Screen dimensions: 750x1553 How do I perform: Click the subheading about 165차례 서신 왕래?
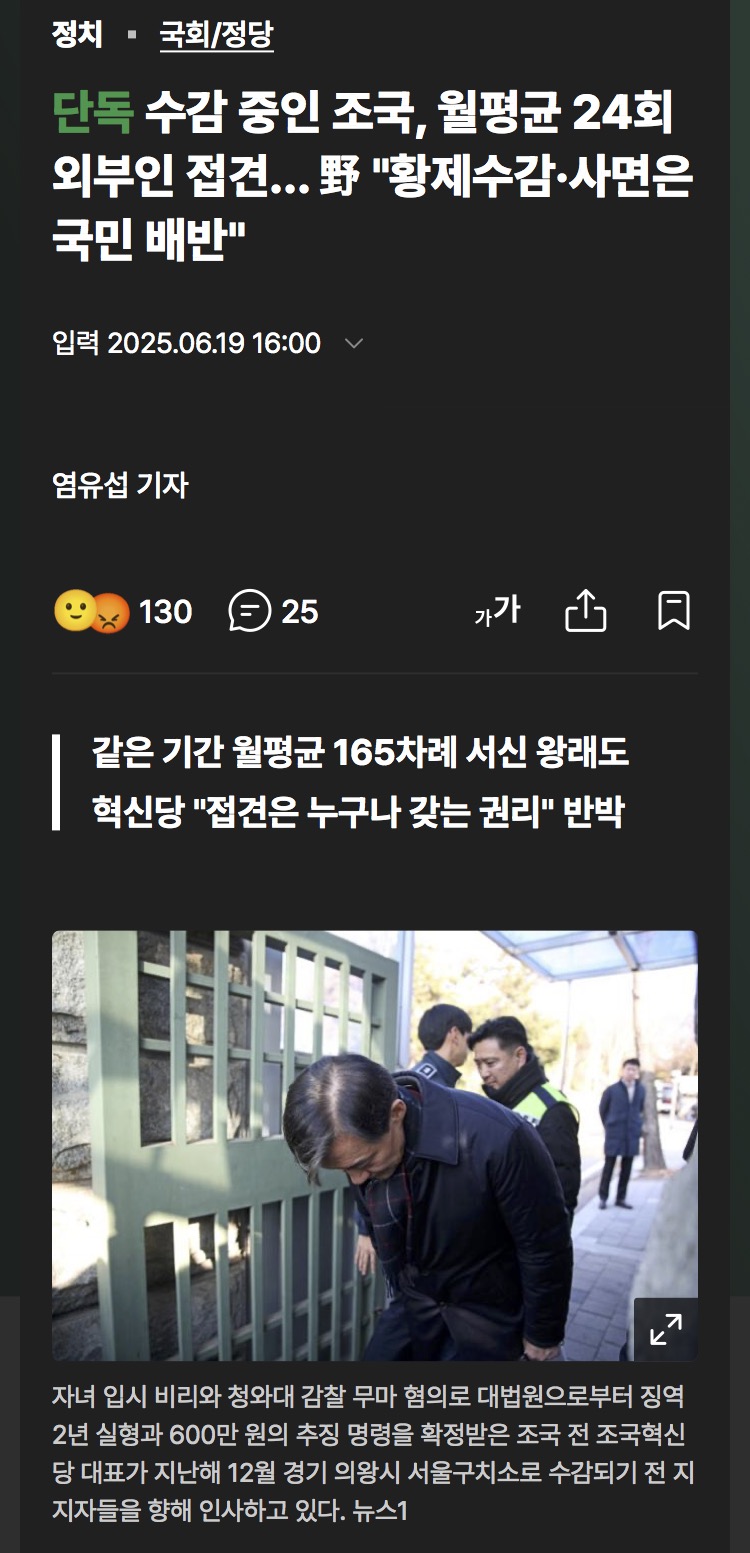pos(360,753)
